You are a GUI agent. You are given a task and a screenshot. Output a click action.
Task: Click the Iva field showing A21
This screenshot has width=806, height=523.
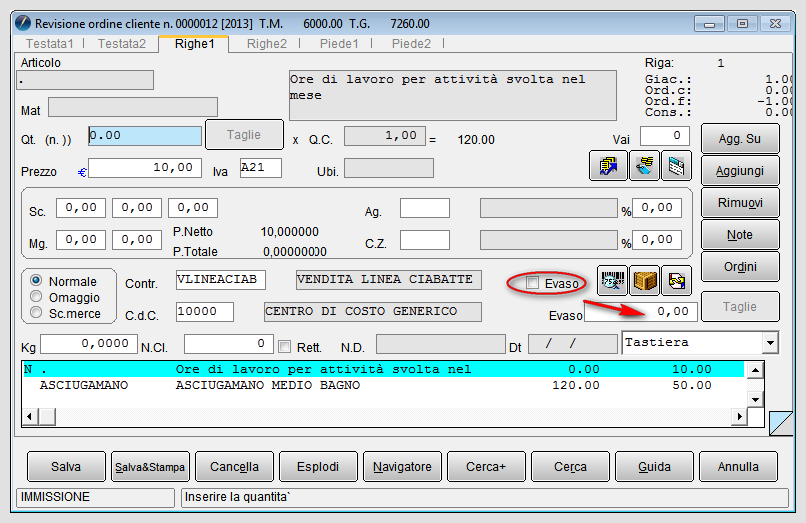point(261,168)
